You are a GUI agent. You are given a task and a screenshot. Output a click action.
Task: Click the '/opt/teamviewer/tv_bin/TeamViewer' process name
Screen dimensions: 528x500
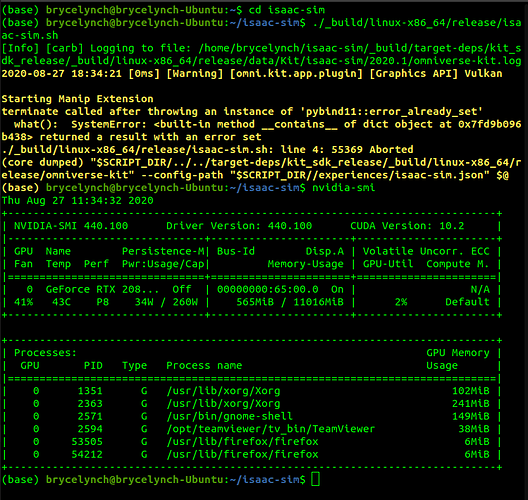click(x=271, y=429)
